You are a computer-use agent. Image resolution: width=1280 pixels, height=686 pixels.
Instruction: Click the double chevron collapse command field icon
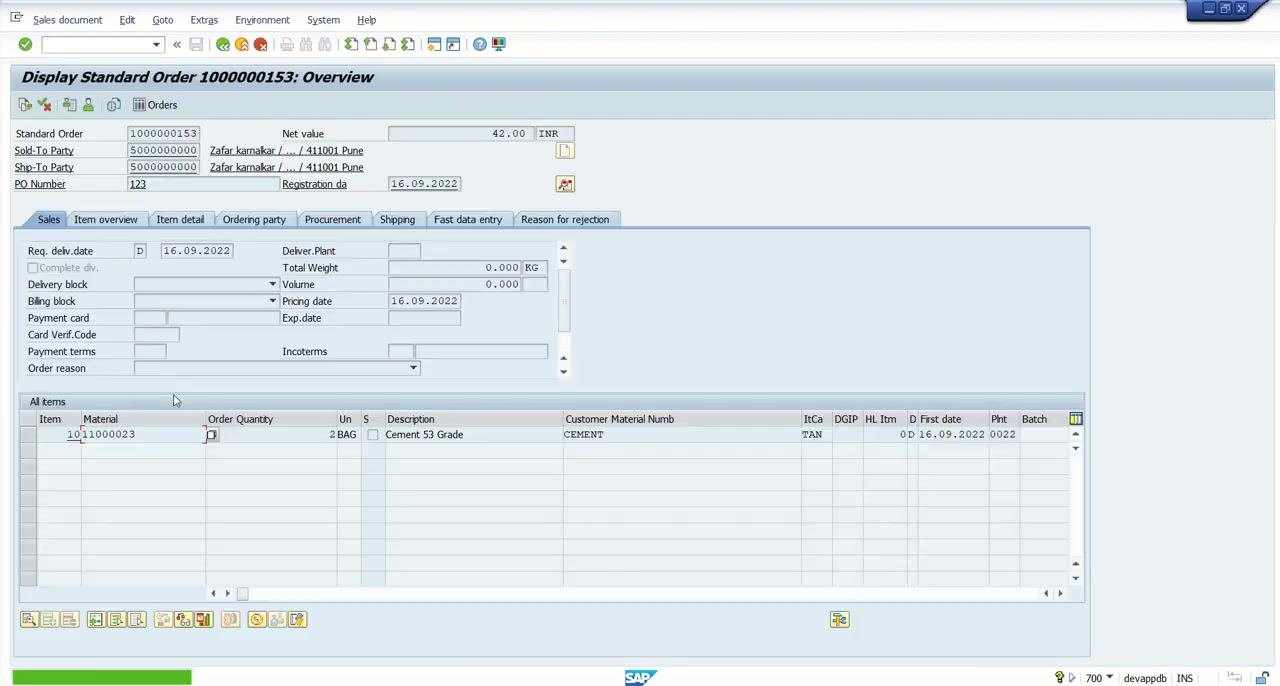177,44
